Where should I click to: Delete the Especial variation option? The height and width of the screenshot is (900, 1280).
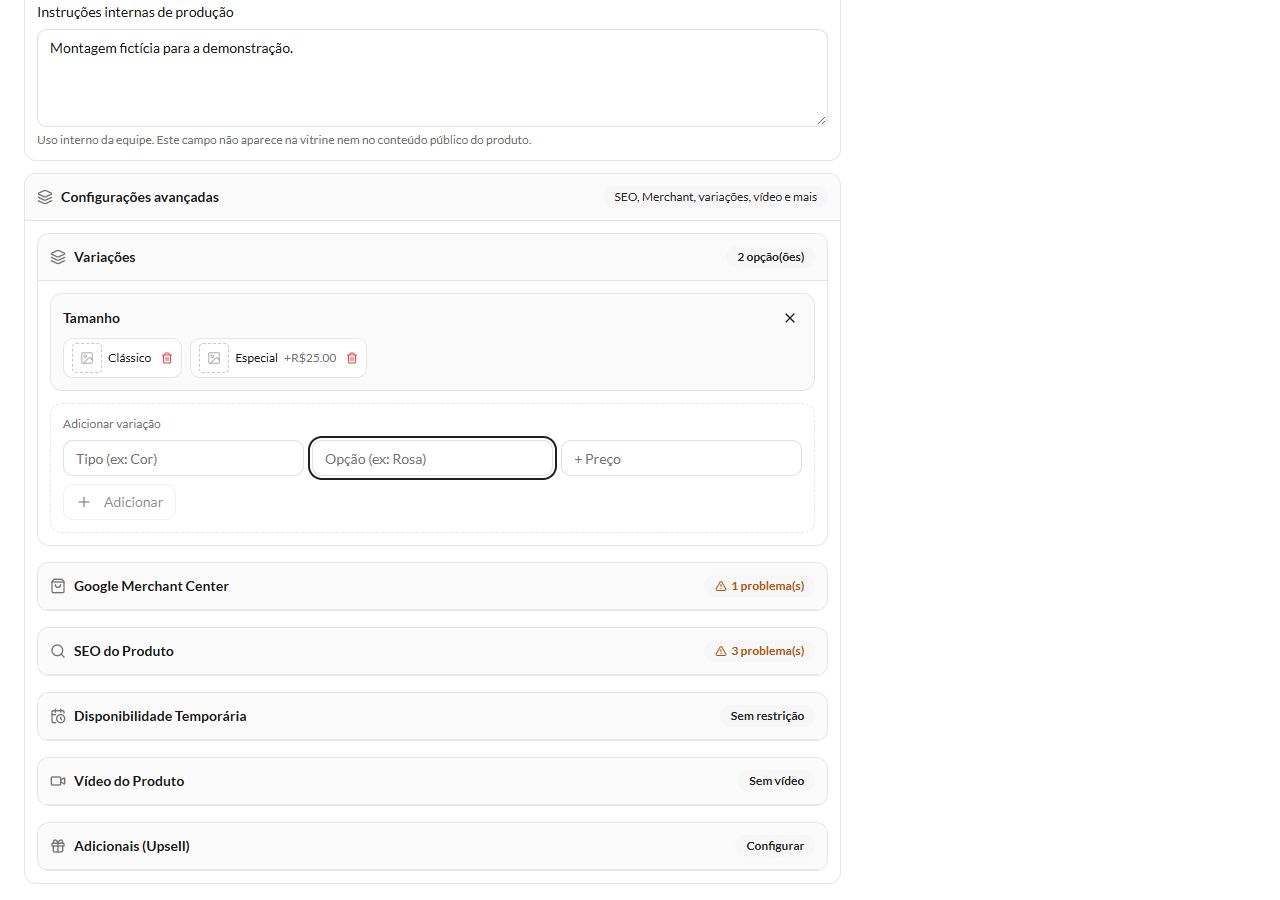point(352,358)
